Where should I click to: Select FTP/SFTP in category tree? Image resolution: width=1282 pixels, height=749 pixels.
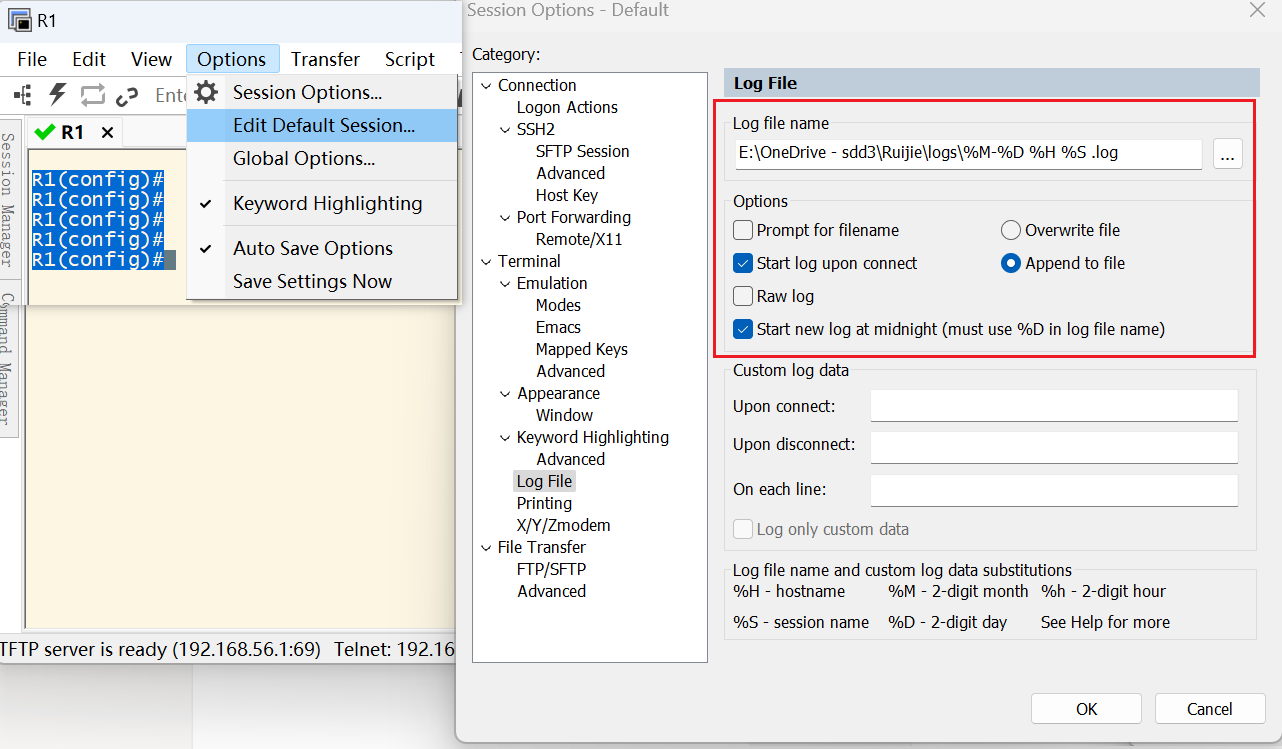(551, 569)
